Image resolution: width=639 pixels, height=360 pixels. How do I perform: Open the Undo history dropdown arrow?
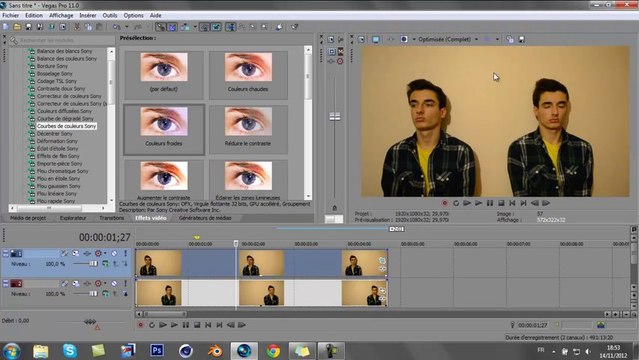(127, 27)
